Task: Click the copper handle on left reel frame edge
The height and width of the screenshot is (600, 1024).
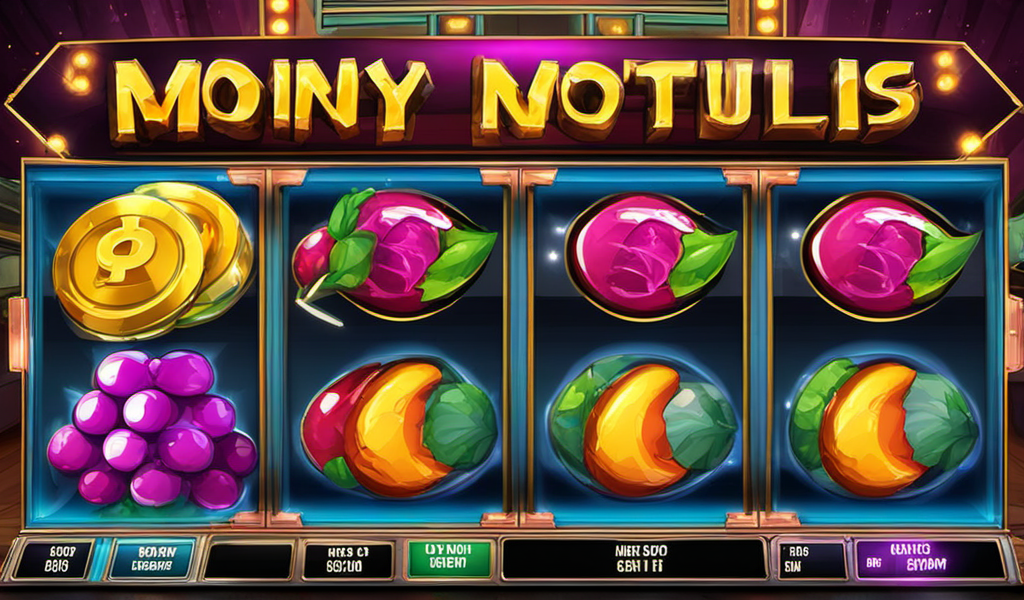Action: pyautogui.click(x=17, y=334)
